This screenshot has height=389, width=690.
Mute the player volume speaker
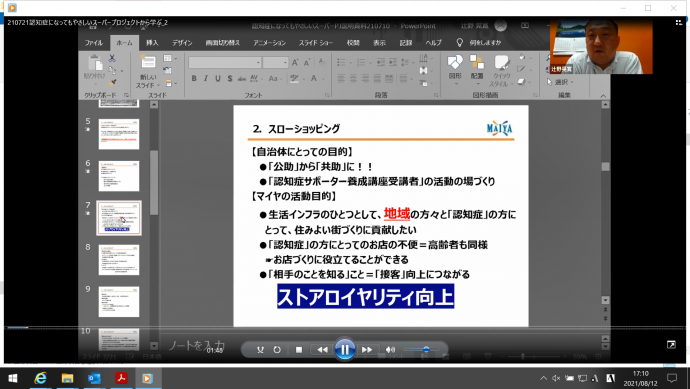390,350
